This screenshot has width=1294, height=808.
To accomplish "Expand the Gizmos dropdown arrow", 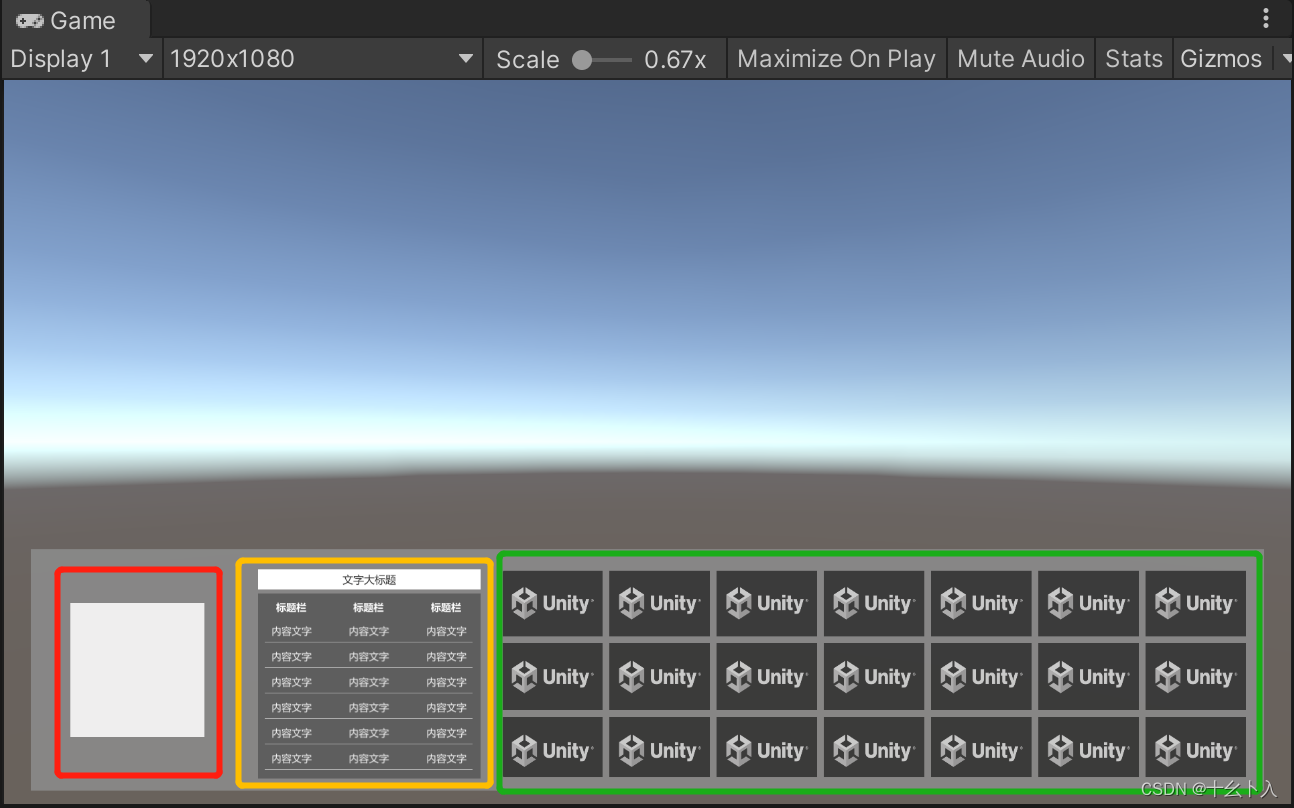I will (1284, 59).
